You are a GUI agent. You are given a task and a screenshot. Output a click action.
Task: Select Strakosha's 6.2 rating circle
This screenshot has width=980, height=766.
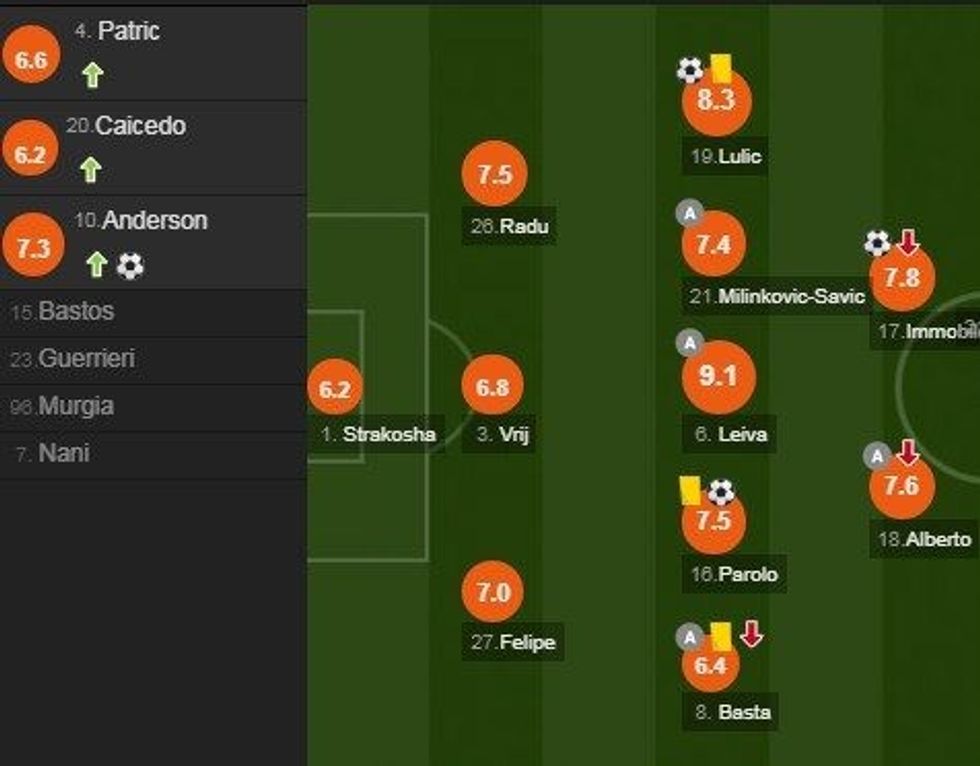[x=335, y=390]
